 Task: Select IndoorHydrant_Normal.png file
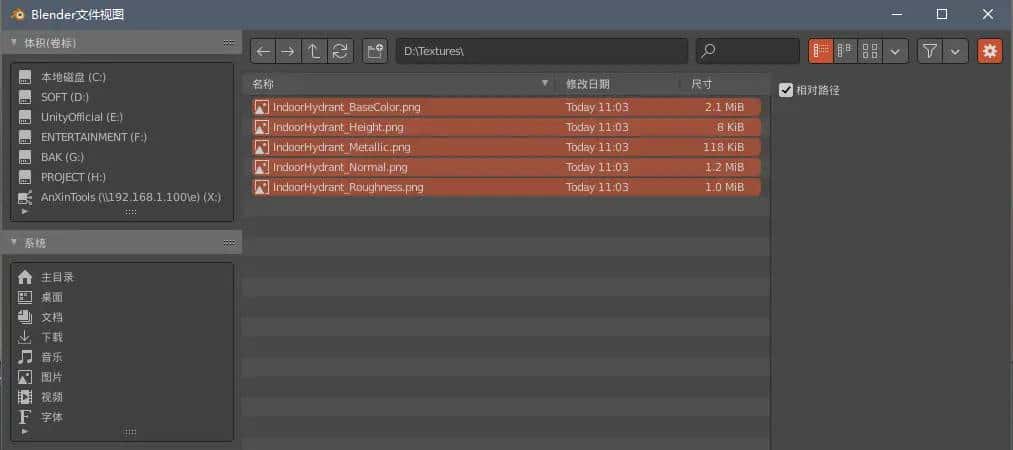pyautogui.click(x=506, y=167)
